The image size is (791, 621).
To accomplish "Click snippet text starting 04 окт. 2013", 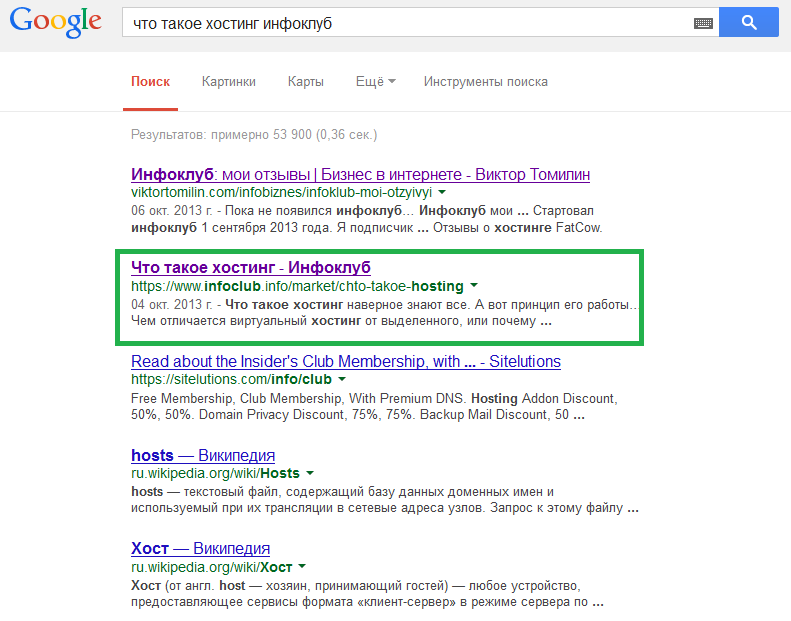I will point(384,313).
